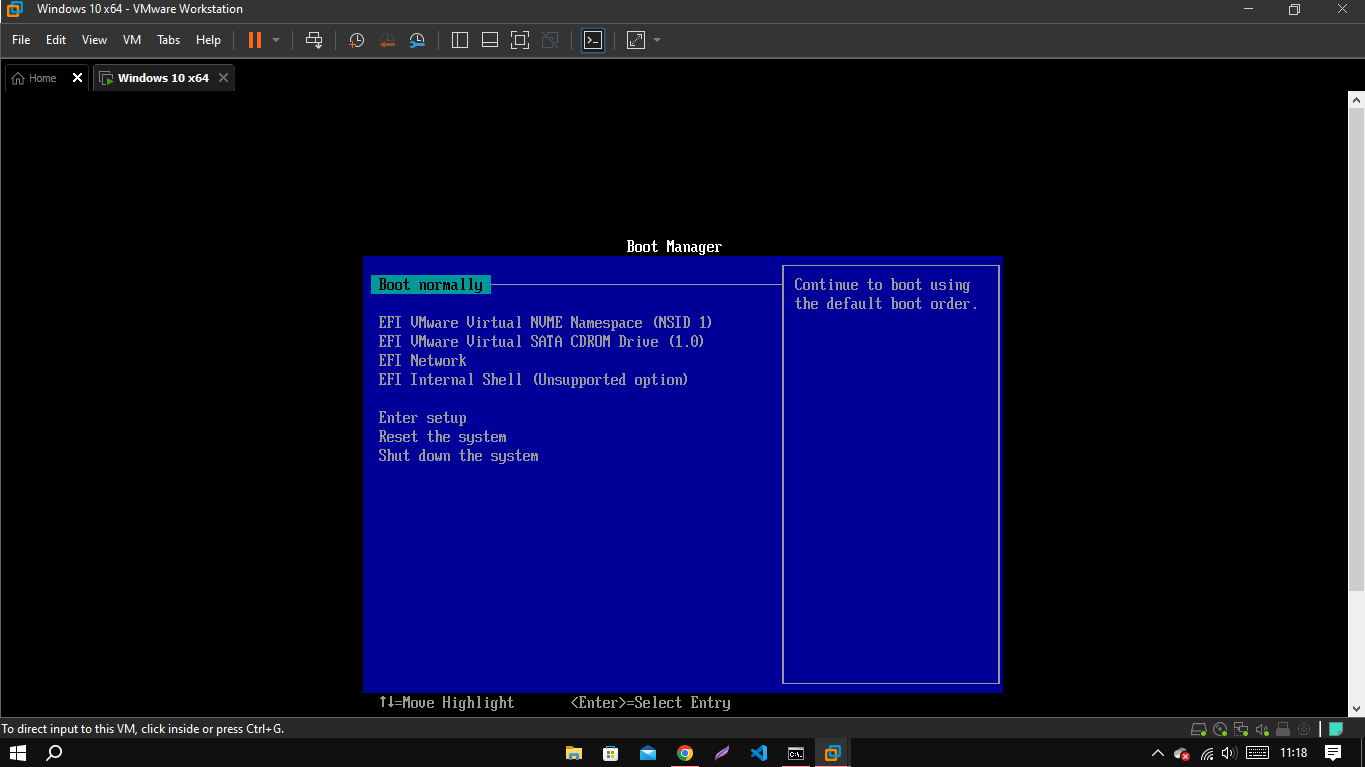Viewport: 1365px width, 767px height.
Task: Open the VM menu
Action: click(132, 40)
